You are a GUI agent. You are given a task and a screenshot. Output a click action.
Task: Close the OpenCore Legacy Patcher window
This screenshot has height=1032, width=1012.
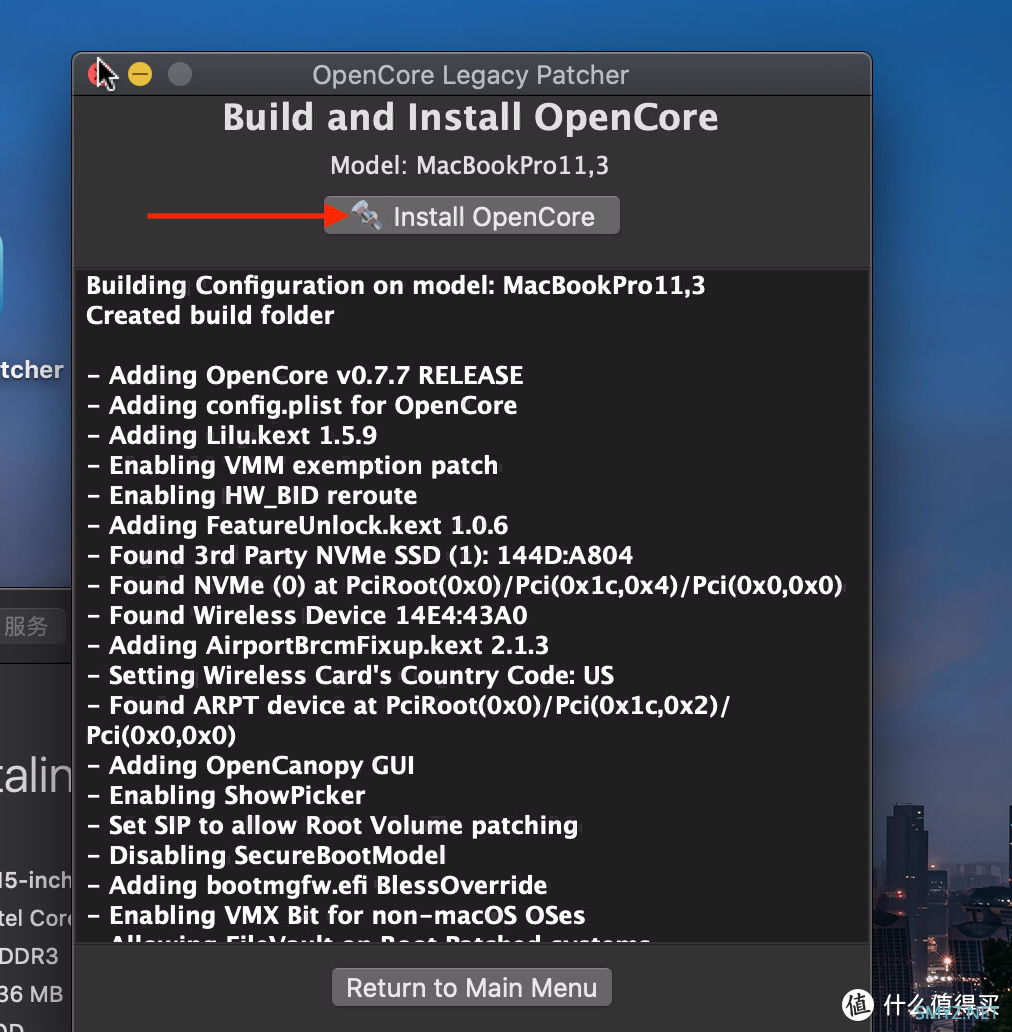(x=100, y=74)
